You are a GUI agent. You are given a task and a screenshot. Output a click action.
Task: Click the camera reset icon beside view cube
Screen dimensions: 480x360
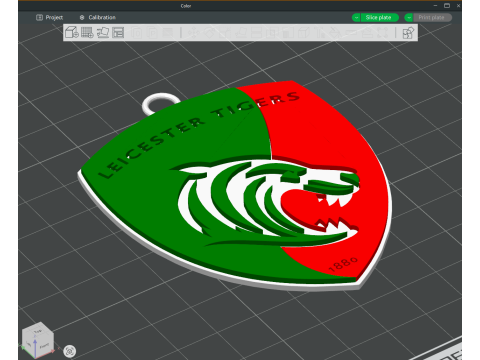[69, 351]
